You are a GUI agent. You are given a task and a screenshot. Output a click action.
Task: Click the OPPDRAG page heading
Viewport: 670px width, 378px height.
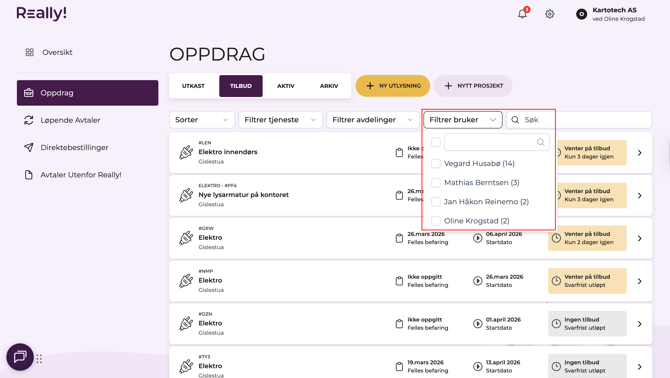pyautogui.click(x=217, y=54)
